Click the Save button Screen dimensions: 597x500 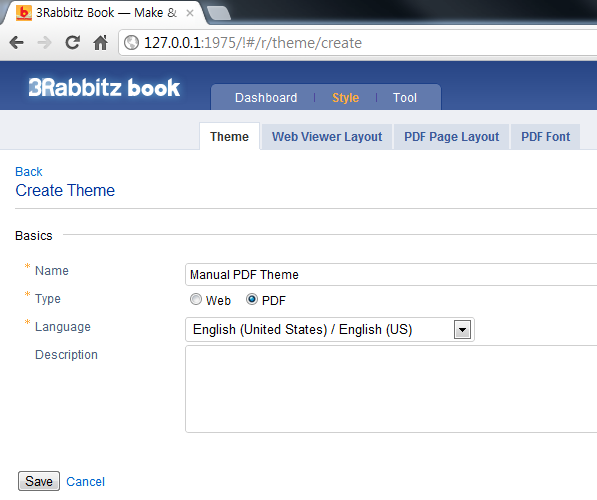click(39, 481)
